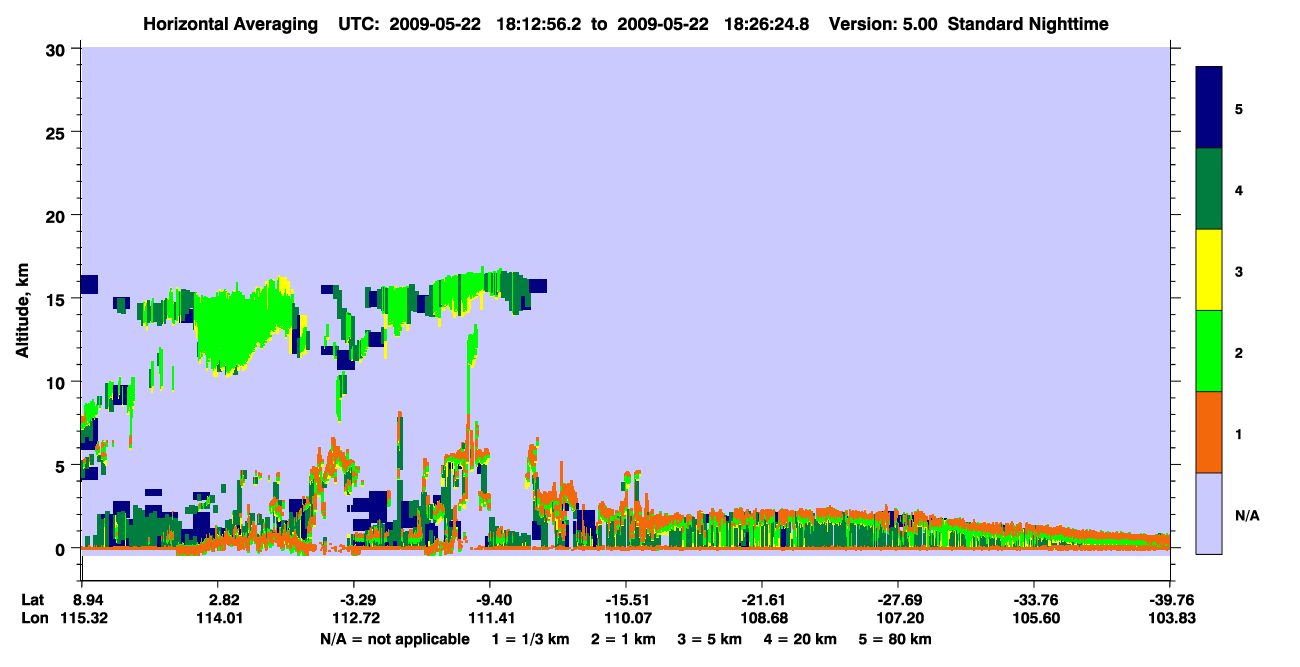Click legend note '2 = 1 km'

[x=623, y=639]
